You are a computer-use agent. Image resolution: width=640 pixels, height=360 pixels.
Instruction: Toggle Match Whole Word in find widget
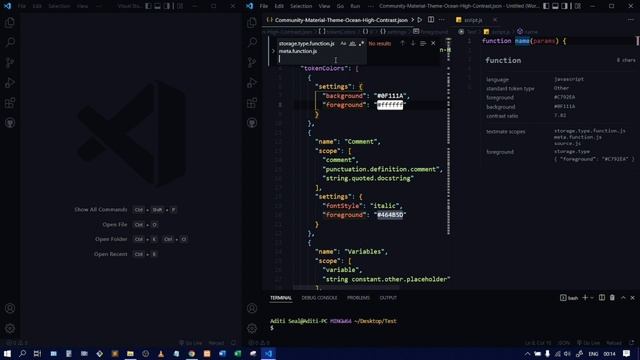click(352, 43)
